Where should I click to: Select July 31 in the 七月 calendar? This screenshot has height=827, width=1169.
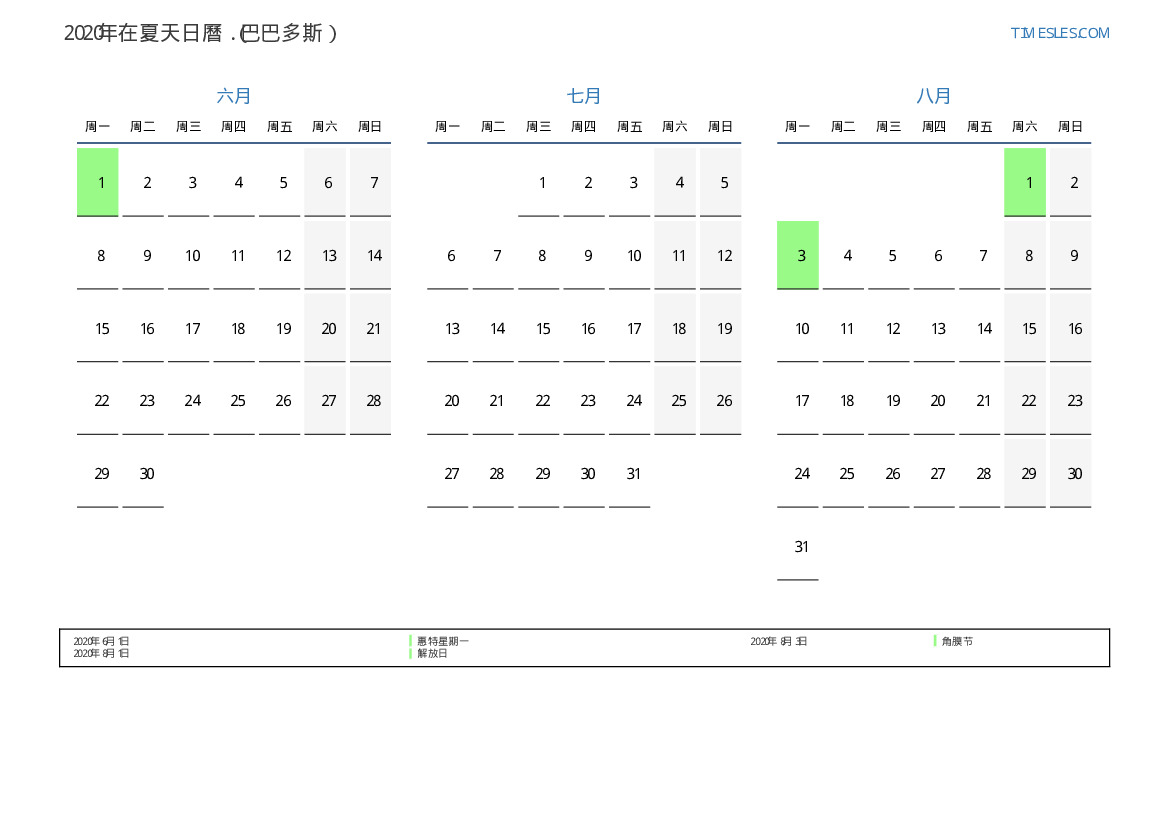pos(633,474)
